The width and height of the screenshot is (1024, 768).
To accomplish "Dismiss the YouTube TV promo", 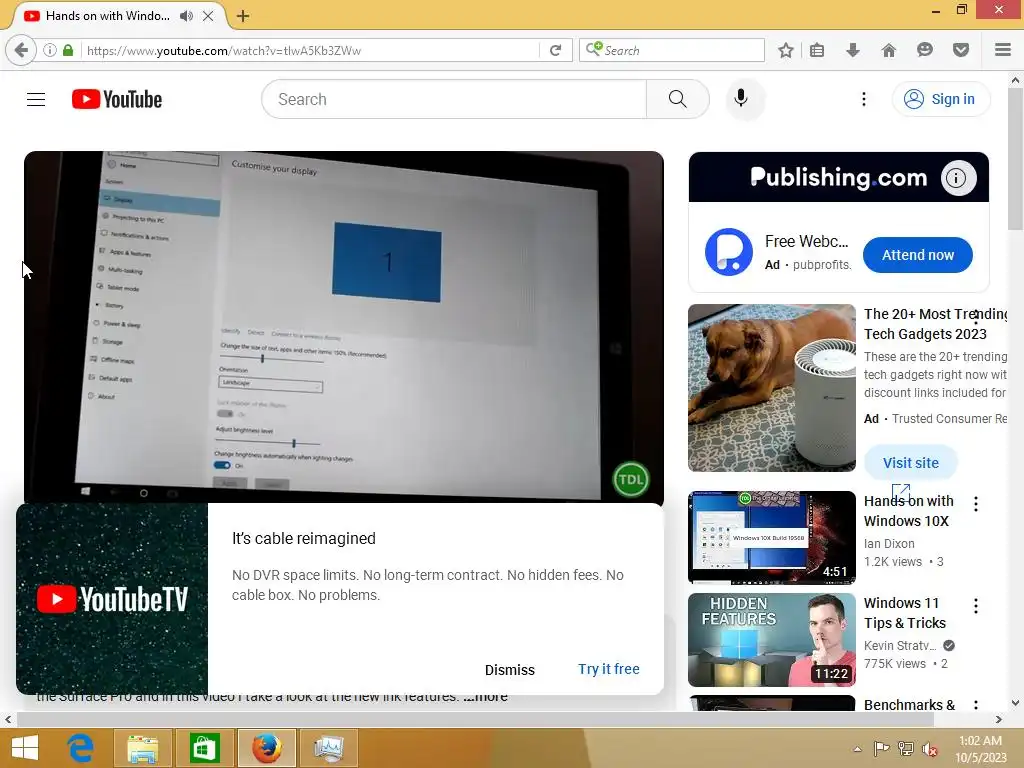I will (x=509, y=670).
